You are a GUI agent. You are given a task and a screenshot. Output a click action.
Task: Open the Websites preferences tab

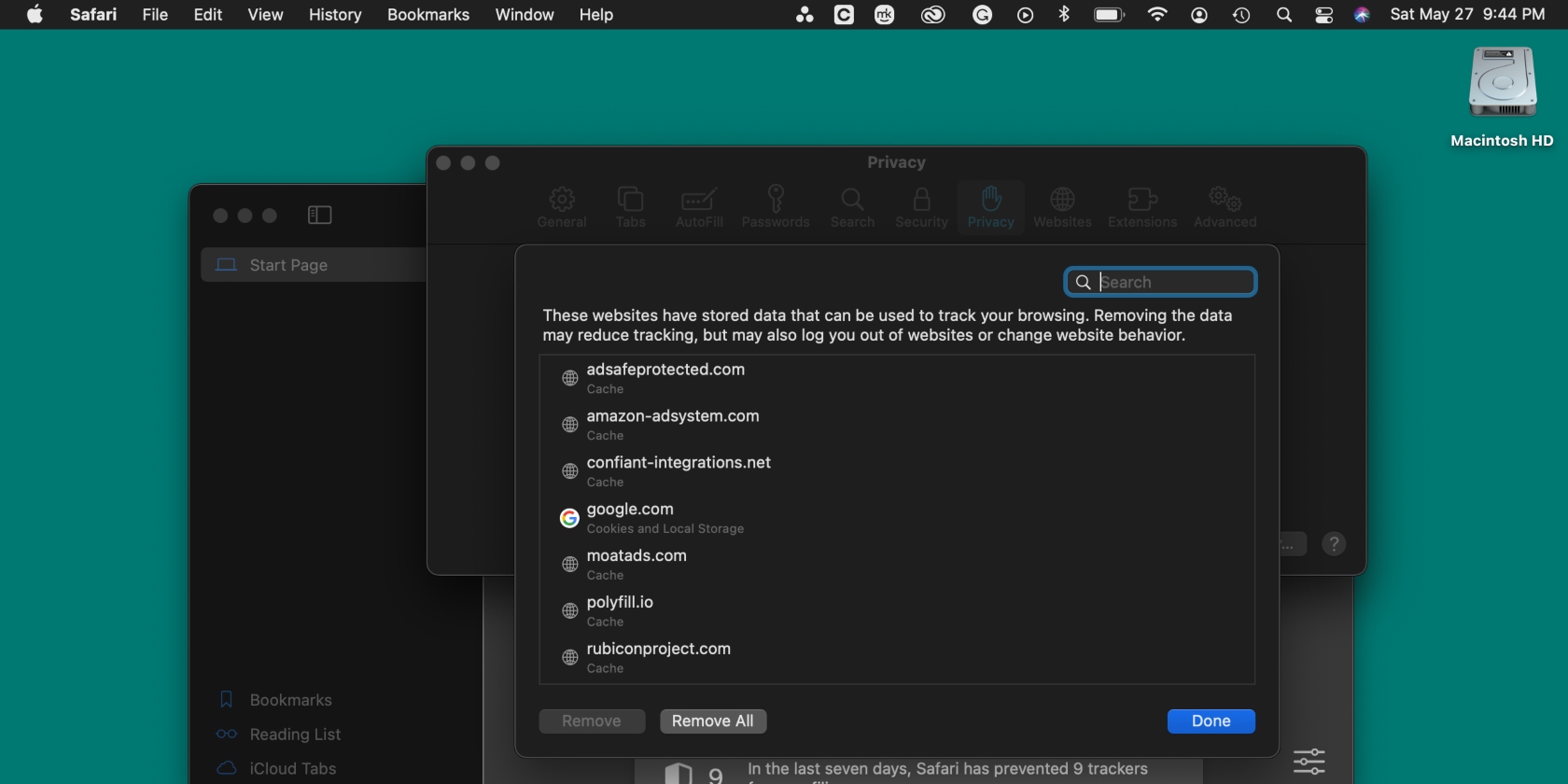click(1062, 207)
